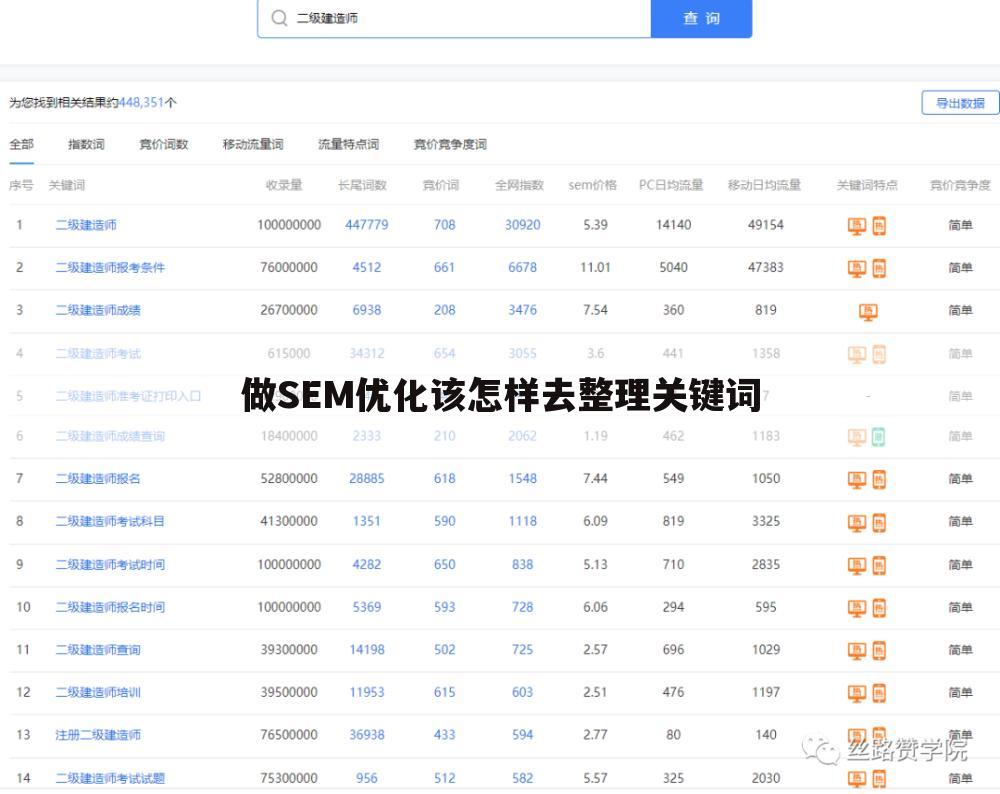Click the result count 448,351

(142, 102)
